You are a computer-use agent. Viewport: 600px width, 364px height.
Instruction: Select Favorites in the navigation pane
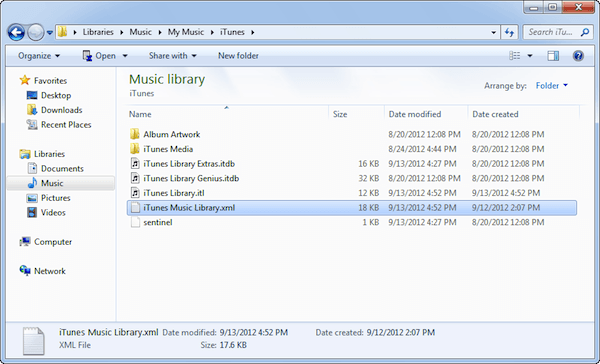click(50, 81)
